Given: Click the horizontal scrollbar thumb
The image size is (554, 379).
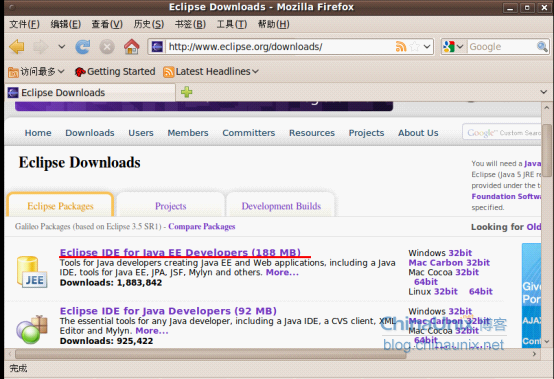Looking at the screenshot, I should [x=211, y=354].
